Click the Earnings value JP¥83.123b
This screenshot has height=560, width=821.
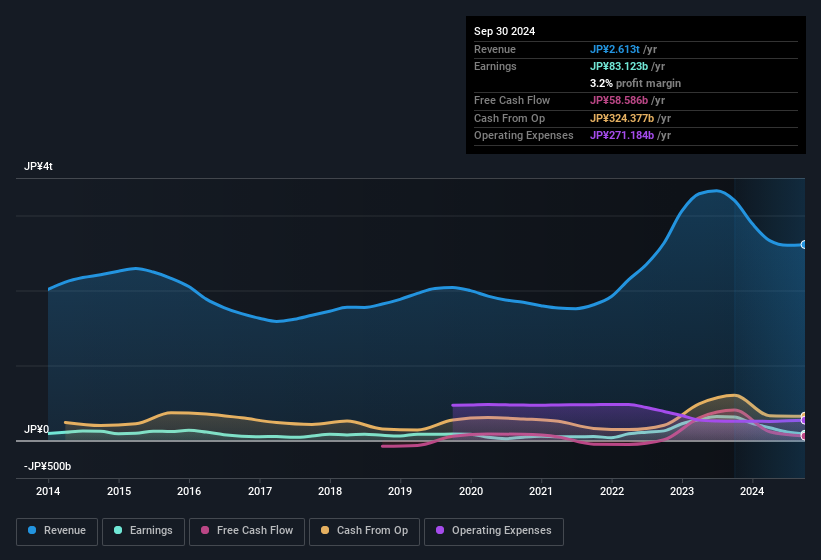click(619, 66)
